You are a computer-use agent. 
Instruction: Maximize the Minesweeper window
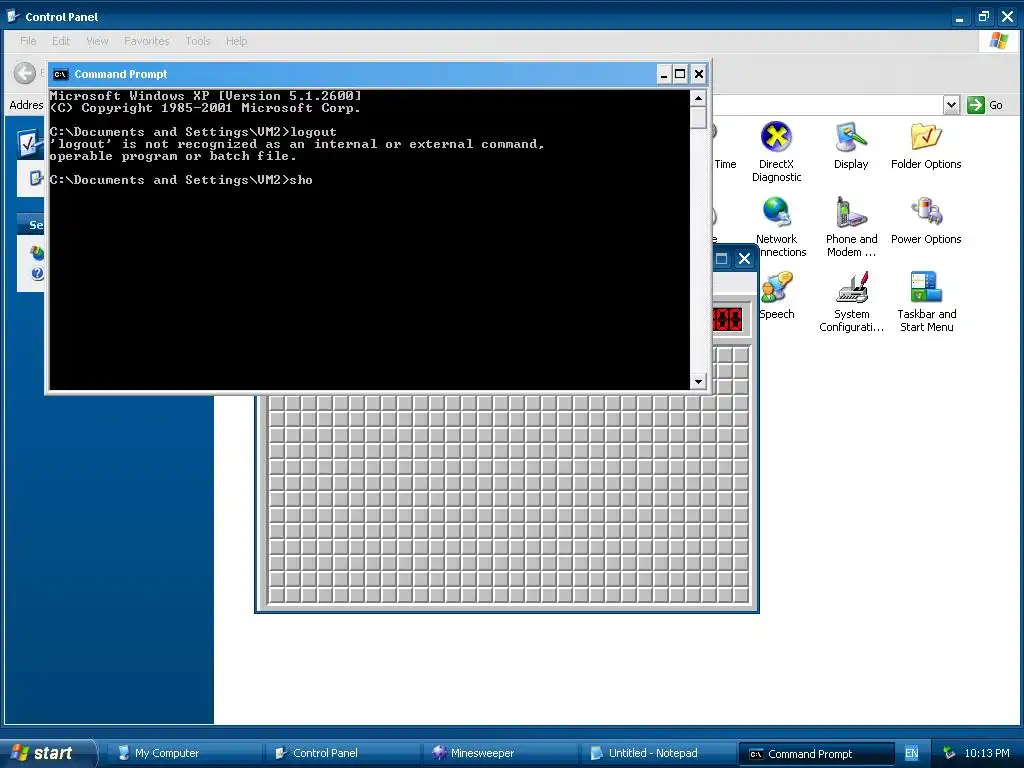coord(721,259)
